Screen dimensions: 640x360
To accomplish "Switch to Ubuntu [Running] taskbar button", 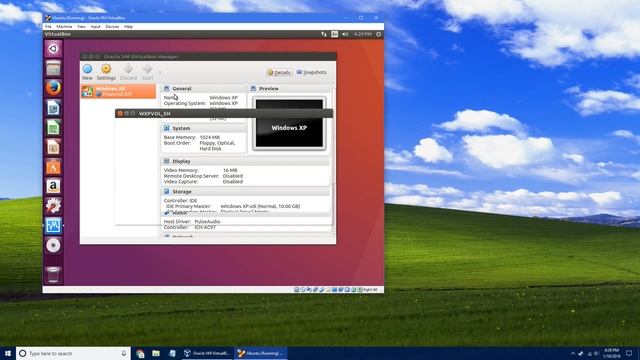I will pyautogui.click(x=261, y=353).
